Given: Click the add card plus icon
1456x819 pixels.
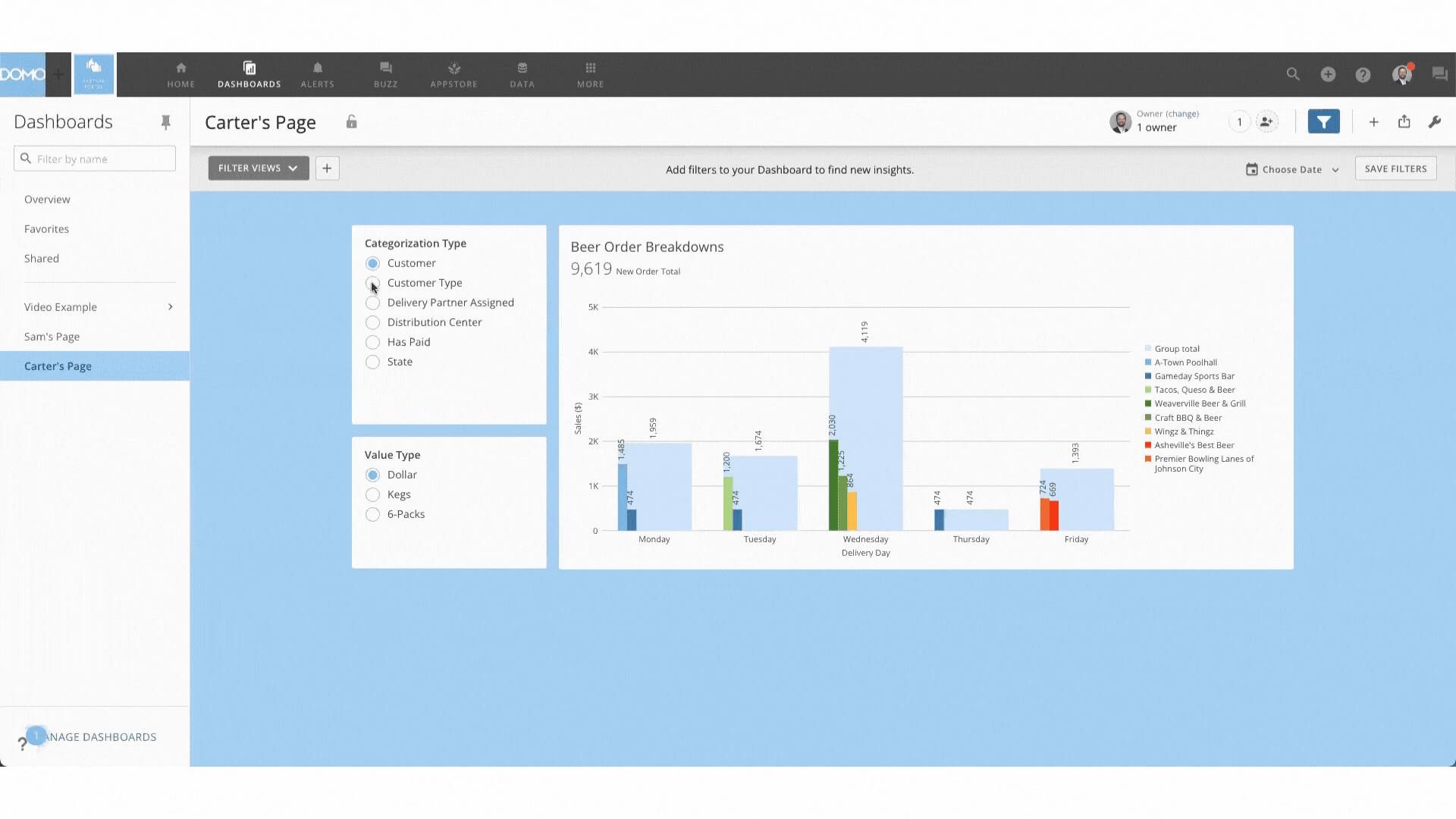Looking at the screenshot, I should pos(1373,121).
